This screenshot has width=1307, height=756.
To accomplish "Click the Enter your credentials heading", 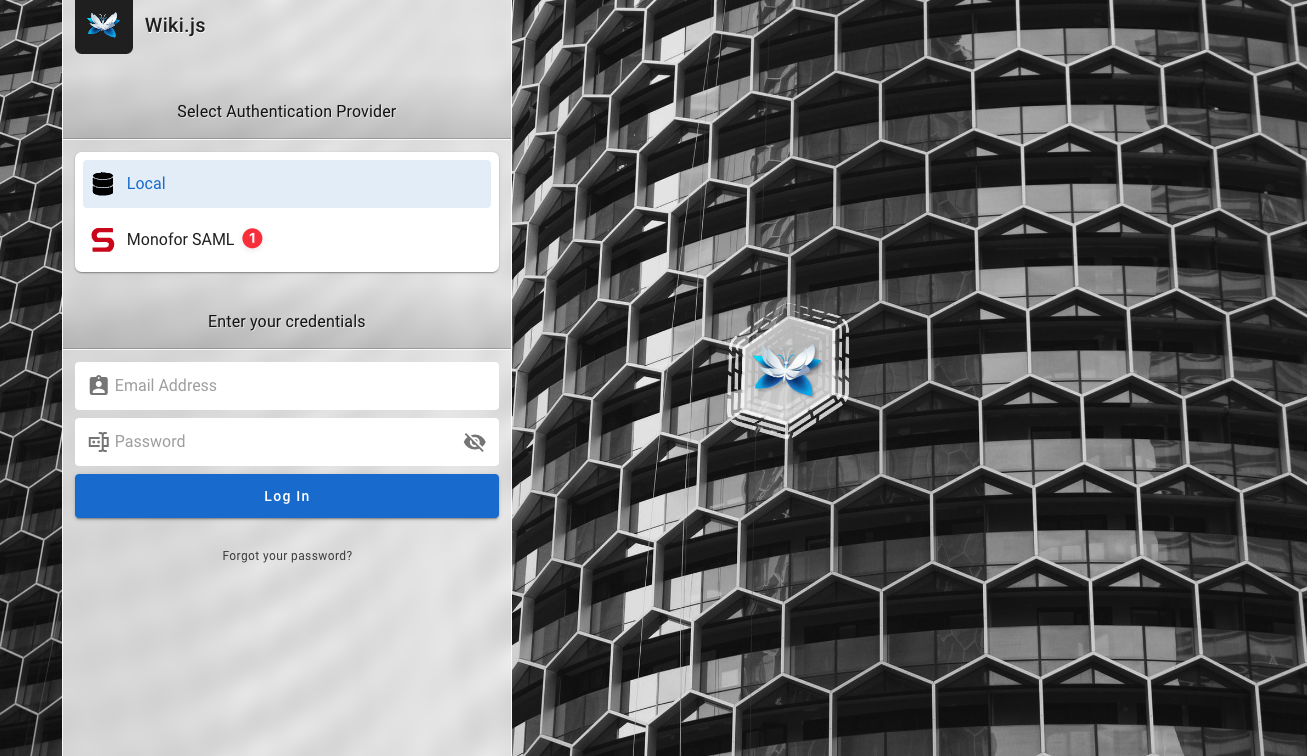I will pos(287,321).
